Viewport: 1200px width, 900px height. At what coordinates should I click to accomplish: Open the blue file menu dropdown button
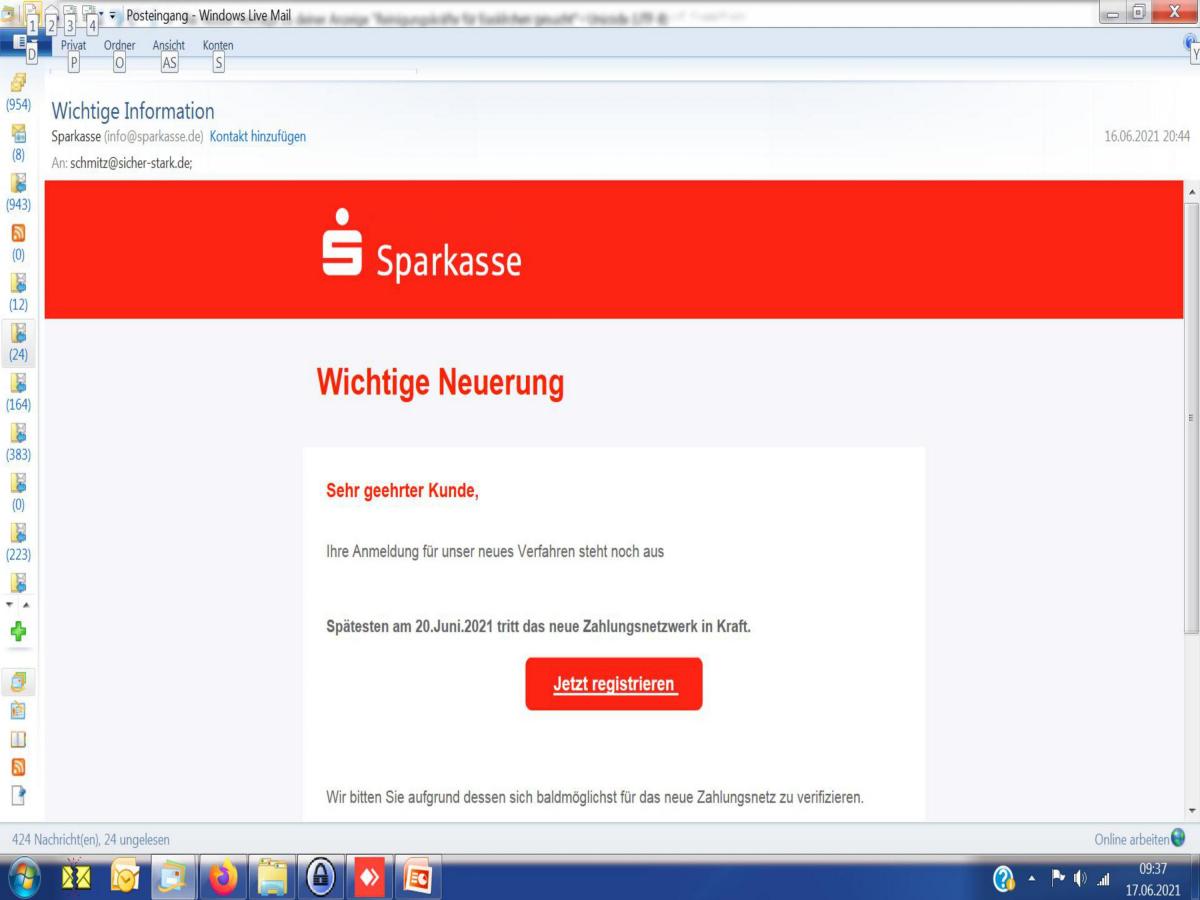[x=20, y=44]
